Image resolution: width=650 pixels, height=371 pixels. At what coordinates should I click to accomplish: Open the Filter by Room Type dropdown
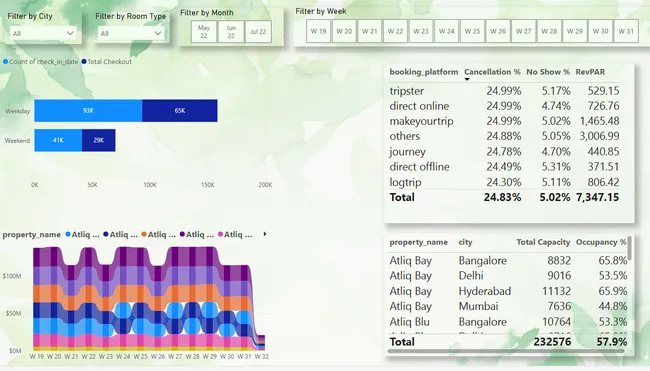coord(131,33)
